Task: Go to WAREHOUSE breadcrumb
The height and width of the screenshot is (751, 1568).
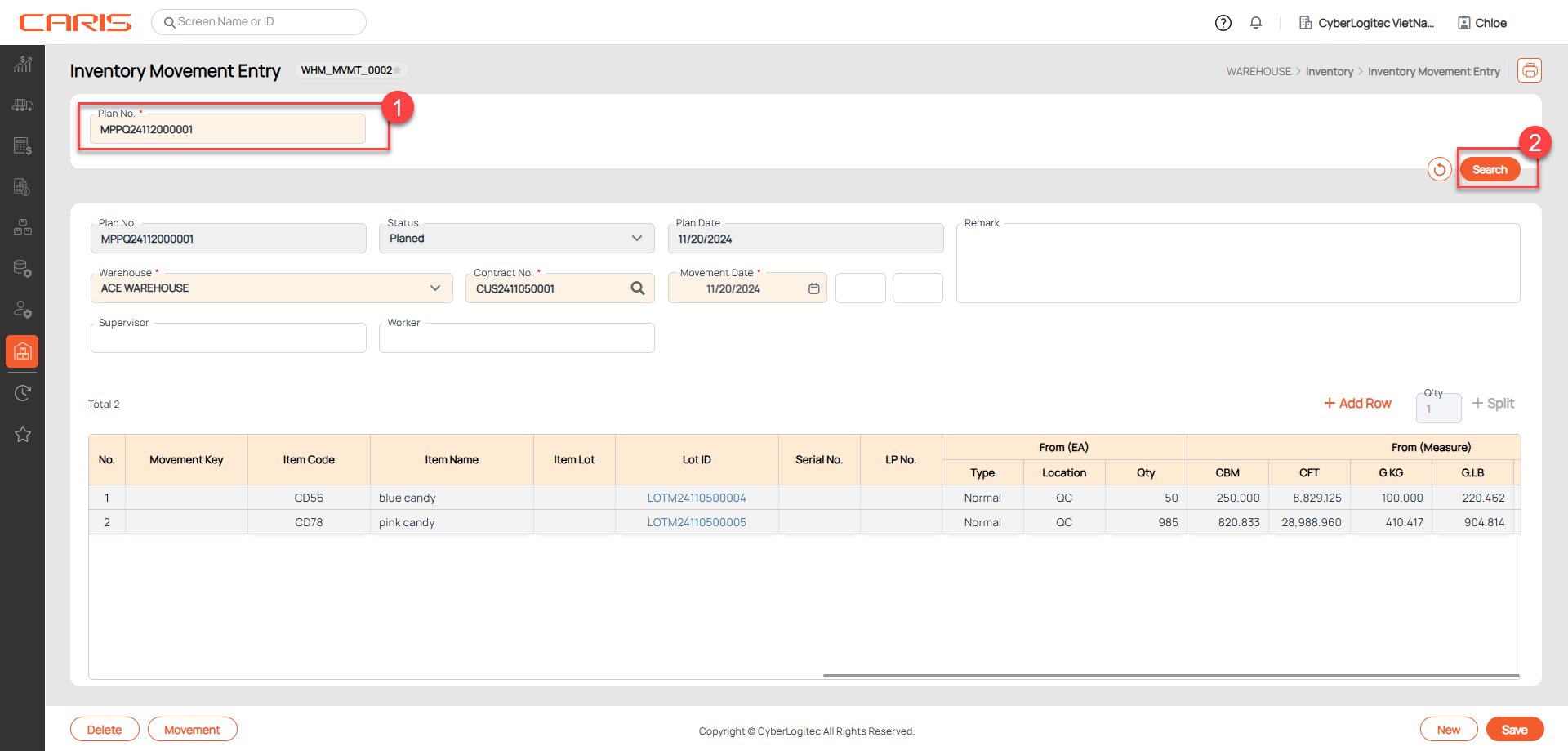Action: click(x=1258, y=72)
